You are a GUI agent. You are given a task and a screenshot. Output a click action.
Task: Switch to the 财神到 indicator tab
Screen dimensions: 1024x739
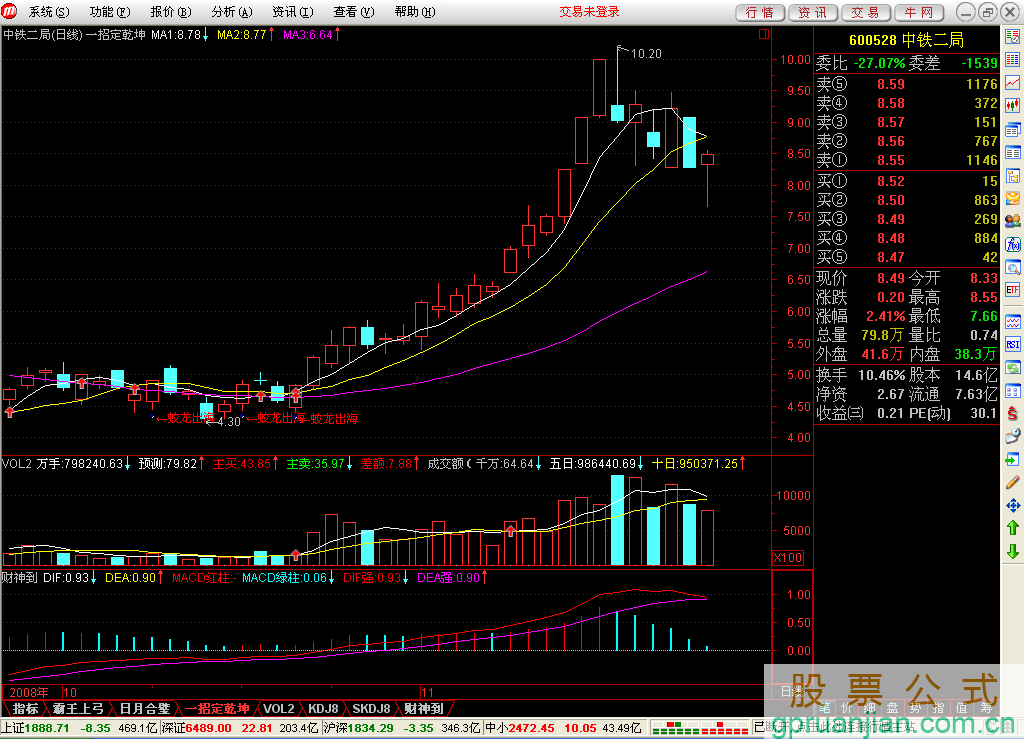point(424,708)
